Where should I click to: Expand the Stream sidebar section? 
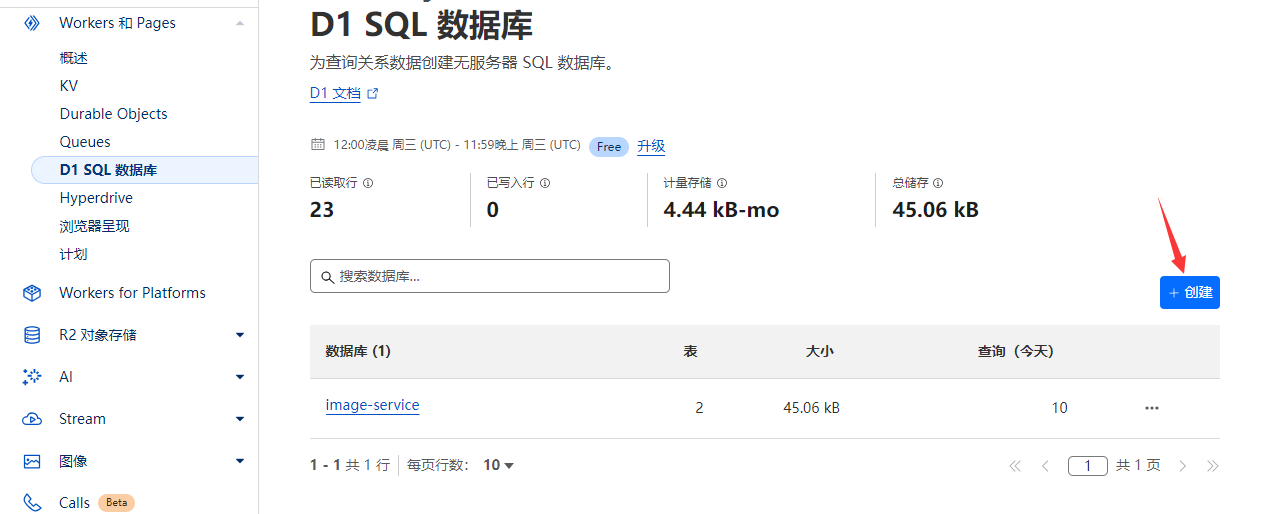[x=240, y=419]
